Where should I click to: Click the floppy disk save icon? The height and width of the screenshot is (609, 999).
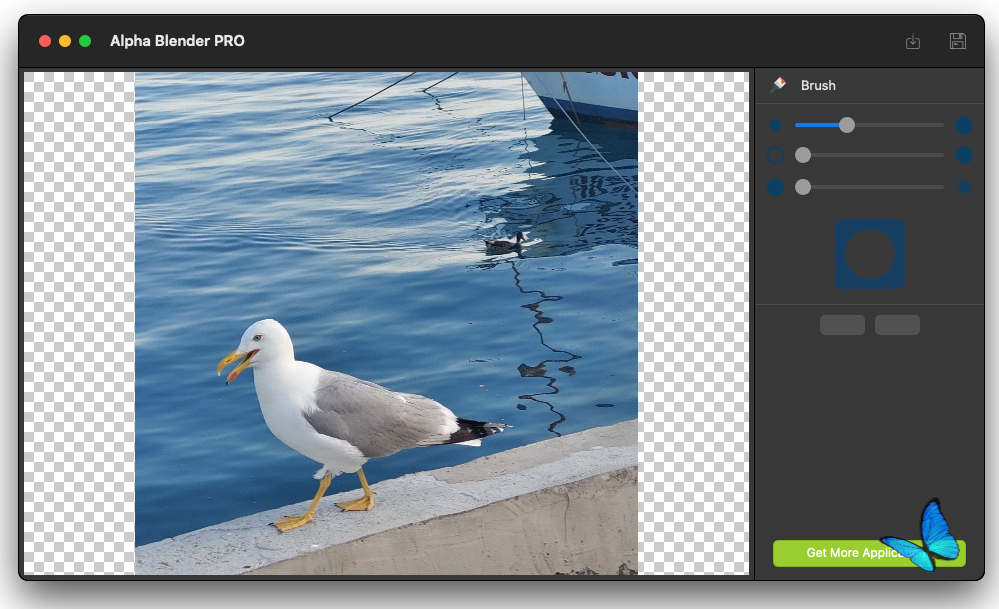click(957, 41)
